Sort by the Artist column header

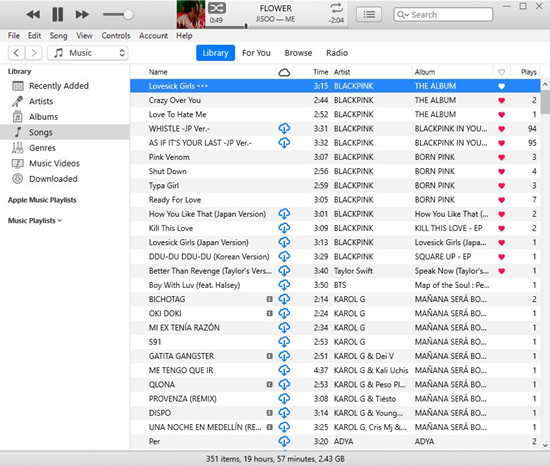coord(371,72)
